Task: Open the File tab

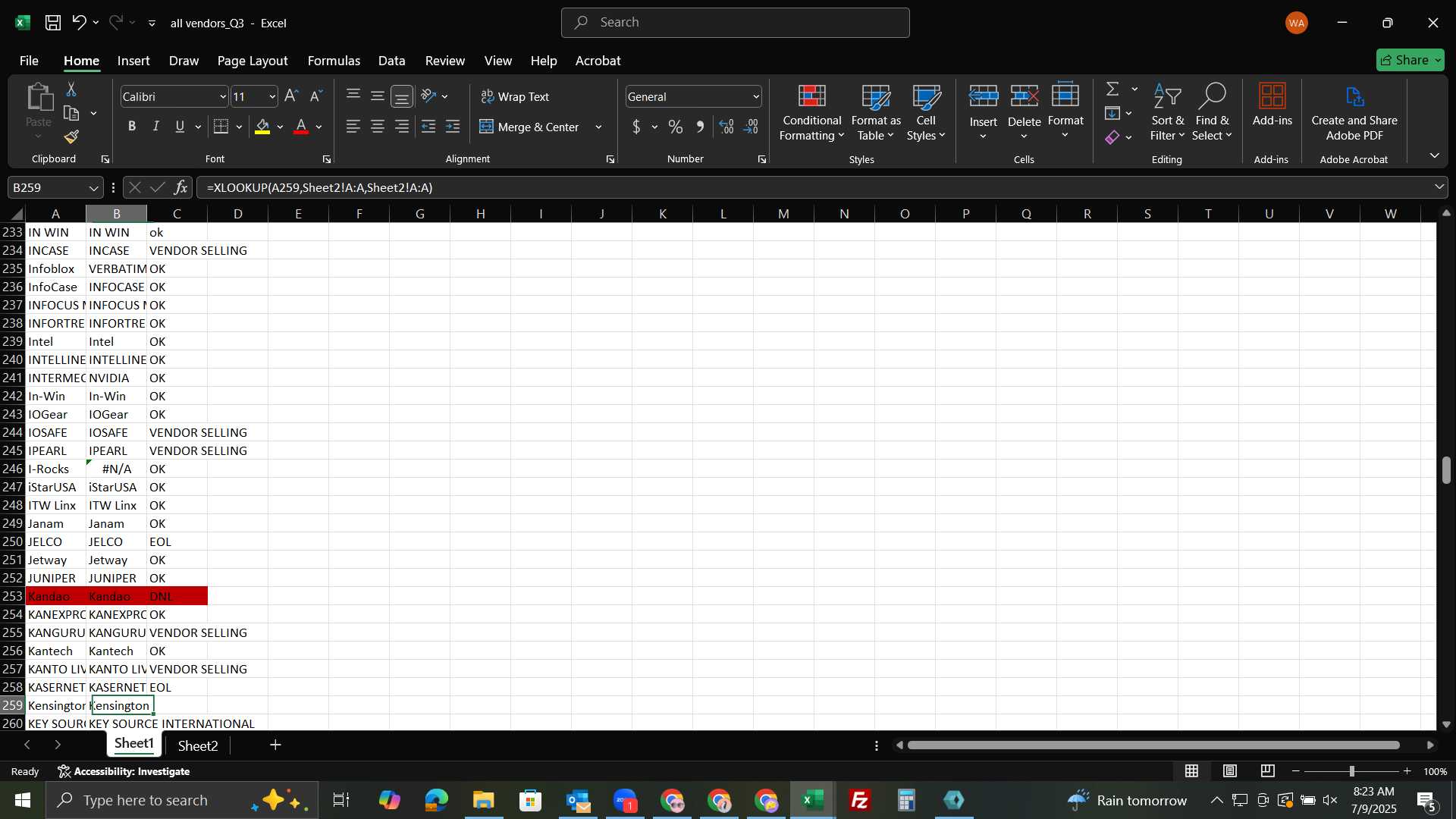Action: pos(29,61)
